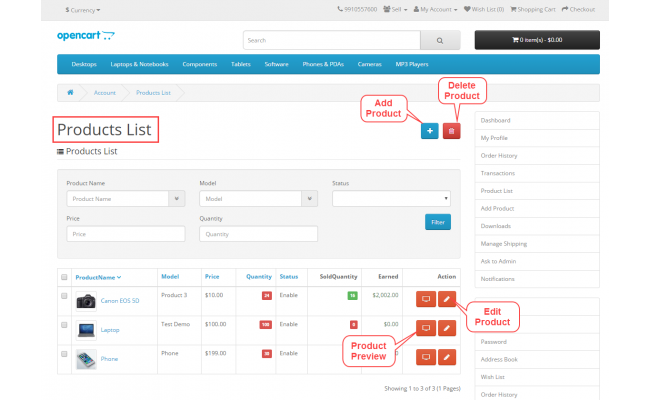Click the search magnifier button
The image size is (650, 400).
(440, 40)
